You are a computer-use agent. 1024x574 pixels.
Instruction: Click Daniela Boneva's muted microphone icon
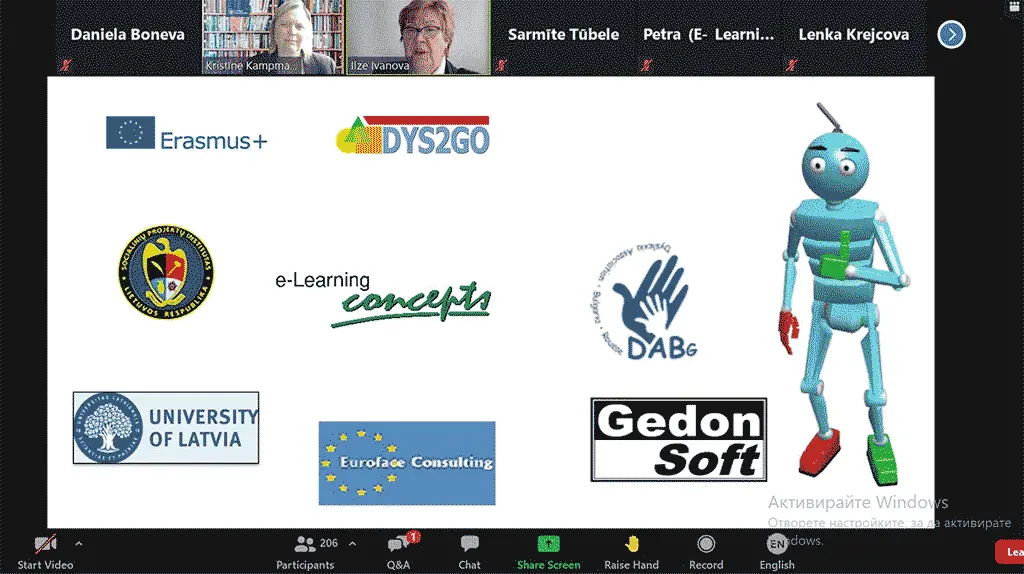[65, 65]
